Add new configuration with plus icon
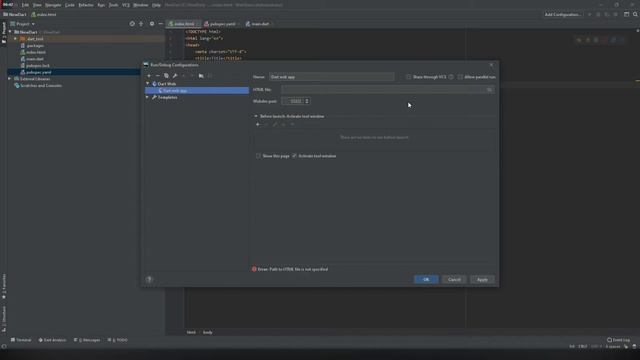Image resolution: width=640 pixels, height=360 pixels. click(149, 76)
